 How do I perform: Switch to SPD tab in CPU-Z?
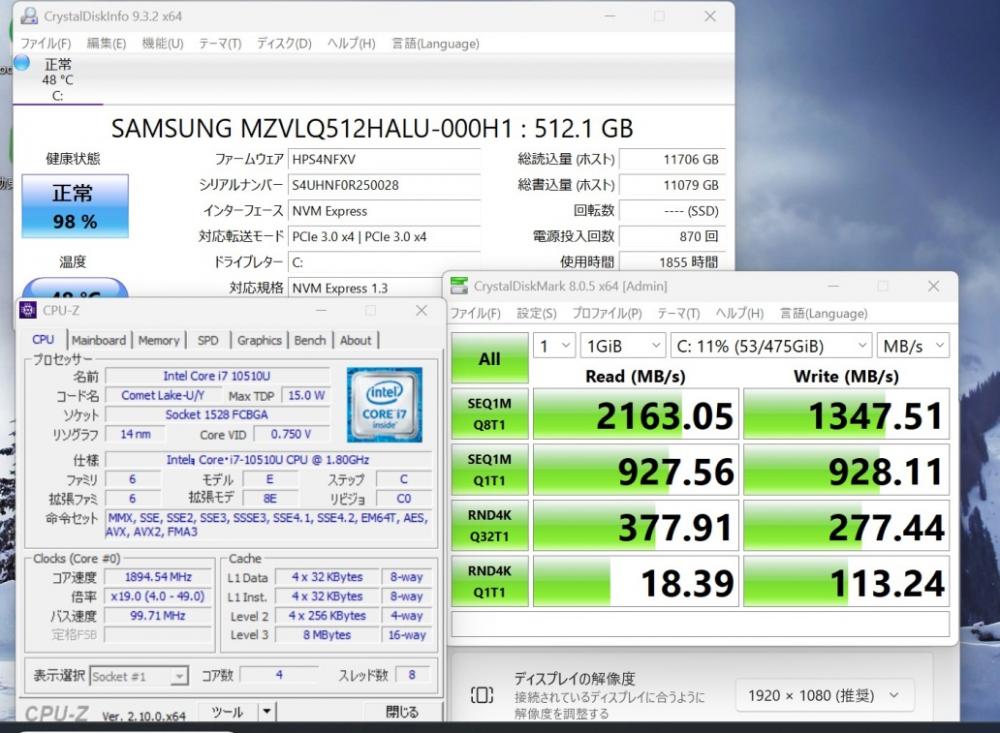[208, 340]
